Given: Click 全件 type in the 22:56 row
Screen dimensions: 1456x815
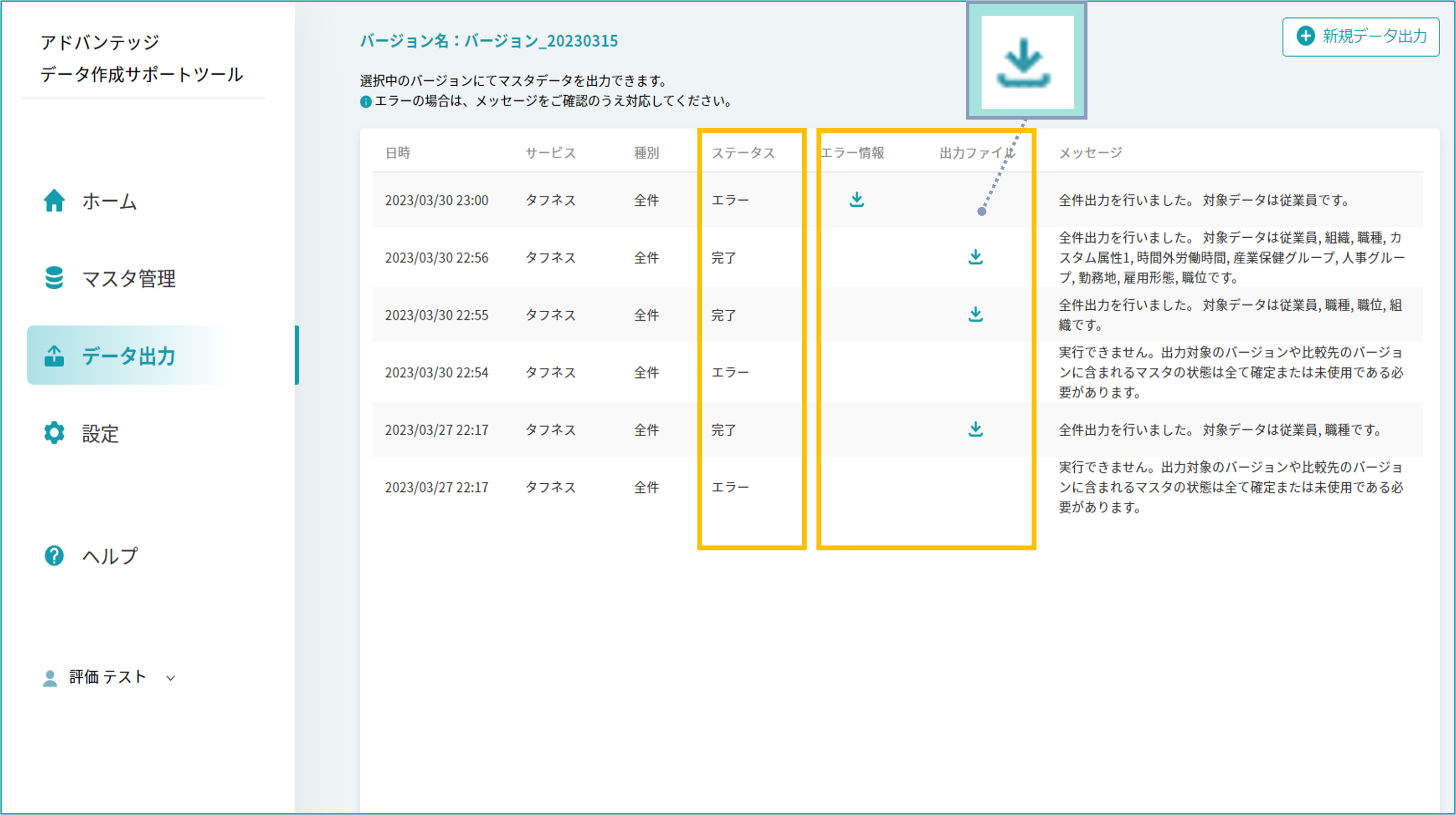Looking at the screenshot, I should coord(646,258).
